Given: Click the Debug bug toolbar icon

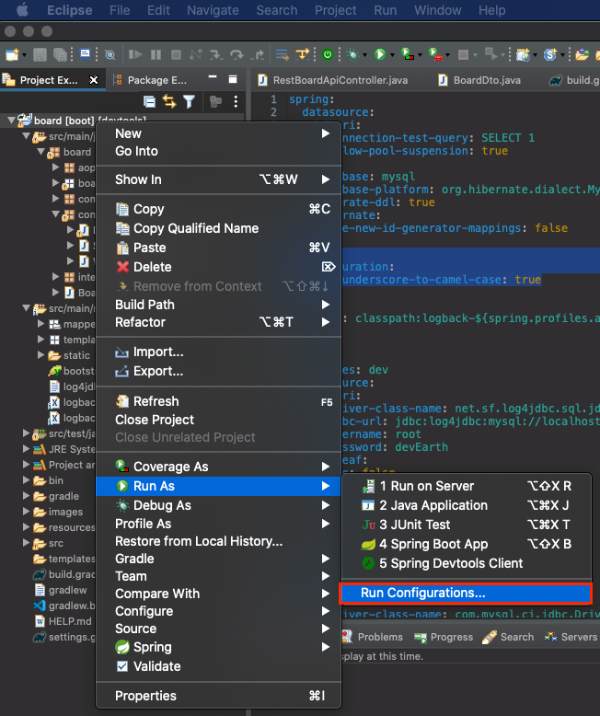Looking at the screenshot, I should click(353, 55).
